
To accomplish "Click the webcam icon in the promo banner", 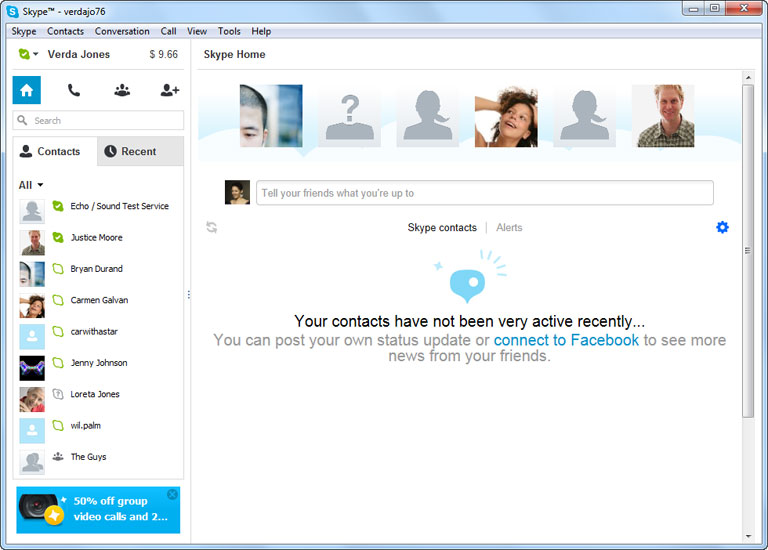I will (x=37, y=507).
